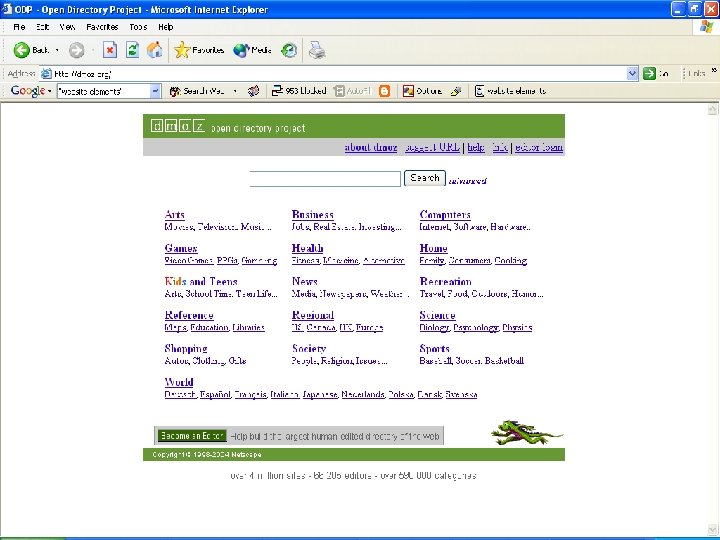Open the News category

tap(304, 281)
